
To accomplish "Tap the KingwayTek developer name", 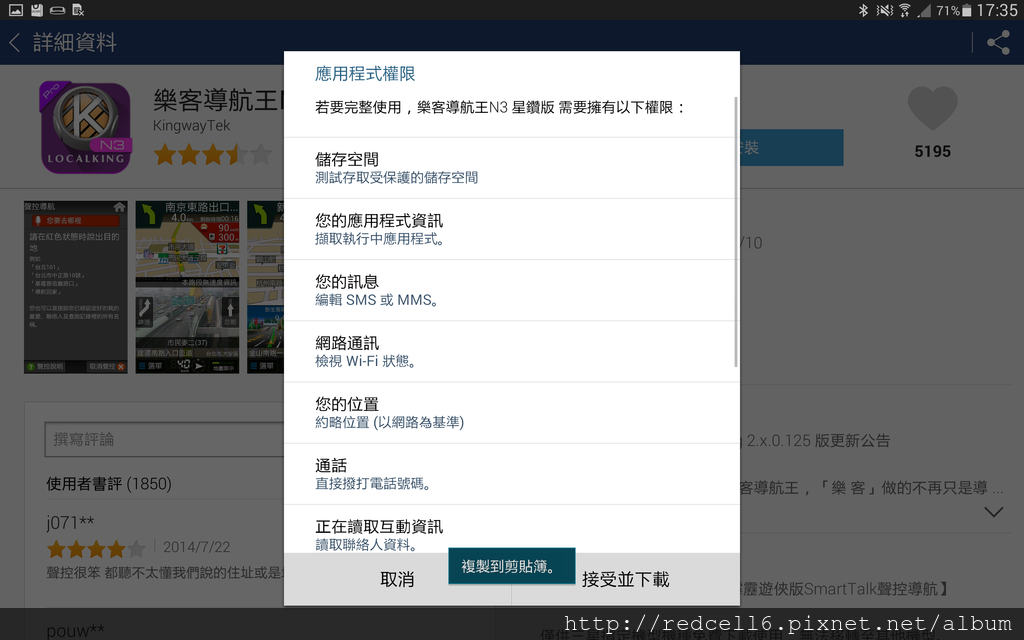I will [191, 125].
